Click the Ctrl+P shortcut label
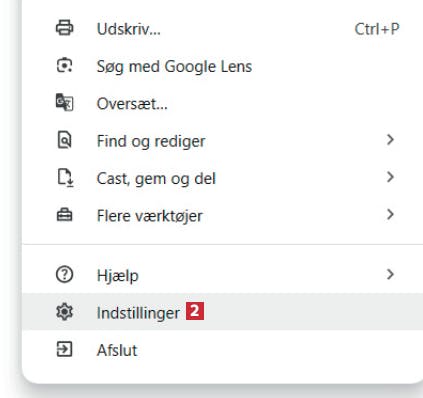This screenshot has width=423, height=398. point(377,29)
